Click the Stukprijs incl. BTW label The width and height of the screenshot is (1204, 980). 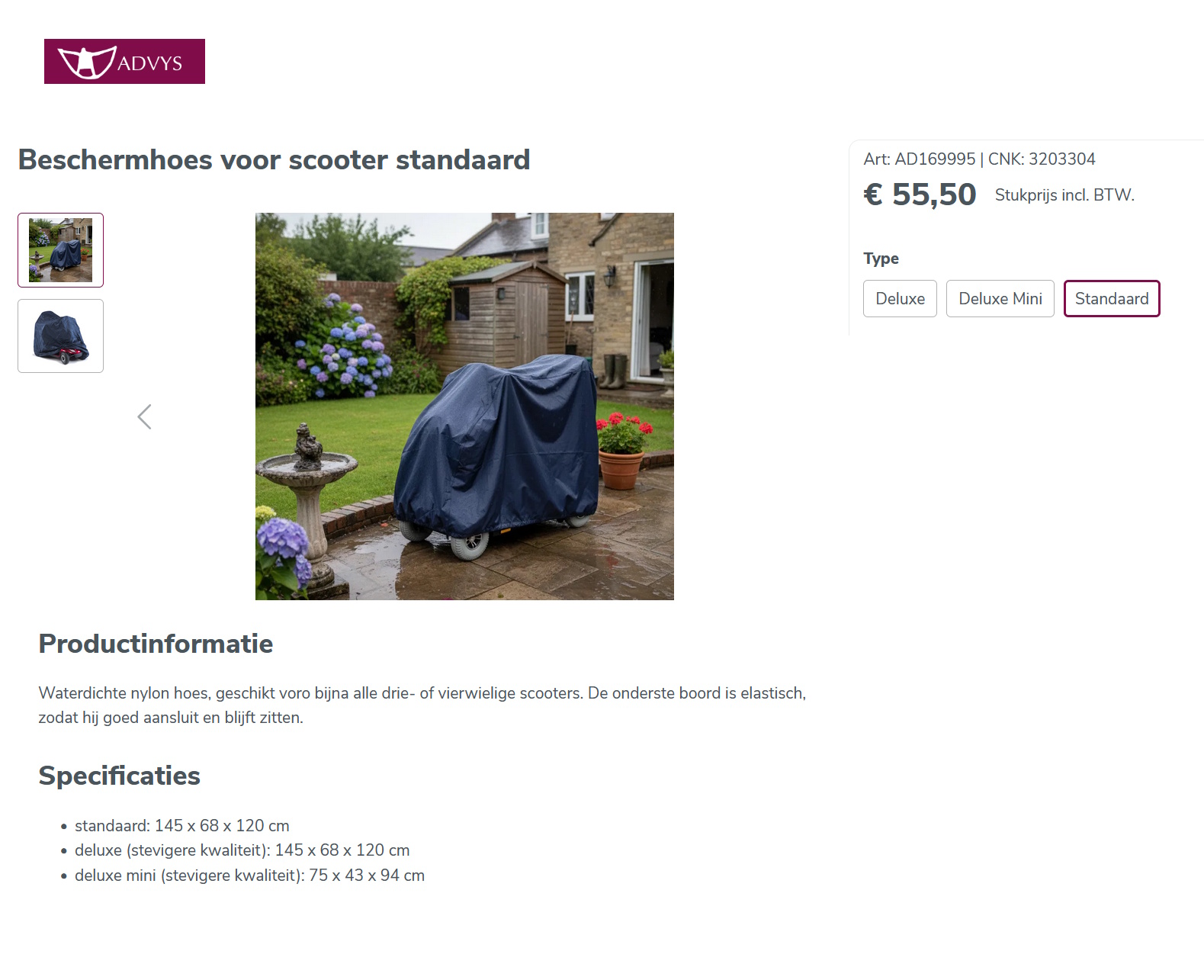(1064, 195)
